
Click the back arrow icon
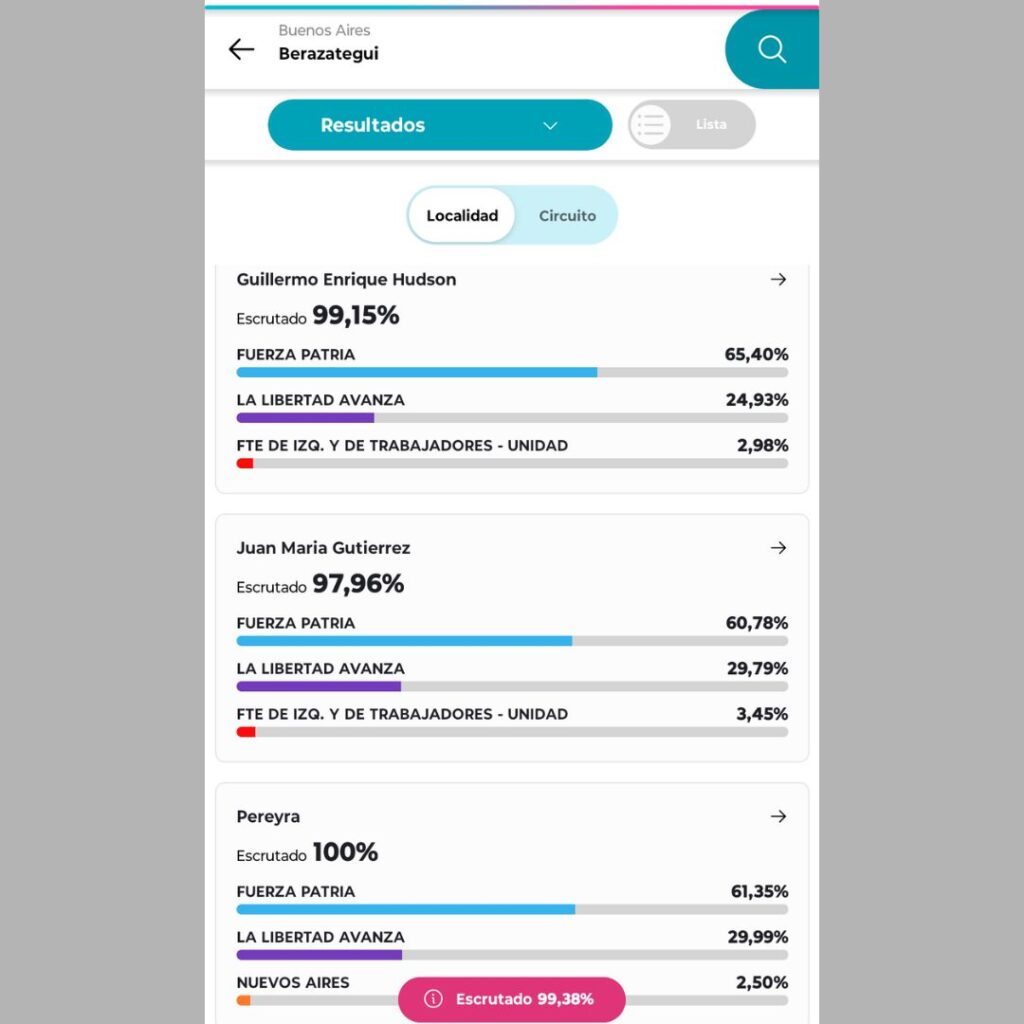(241, 49)
